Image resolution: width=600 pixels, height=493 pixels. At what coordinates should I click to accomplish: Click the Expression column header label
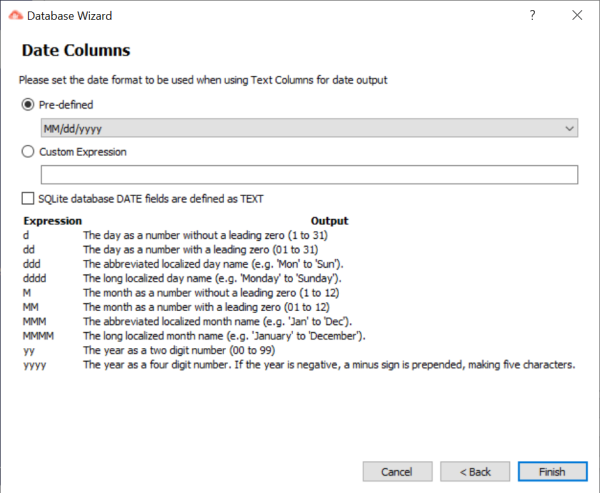[x=52, y=221]
